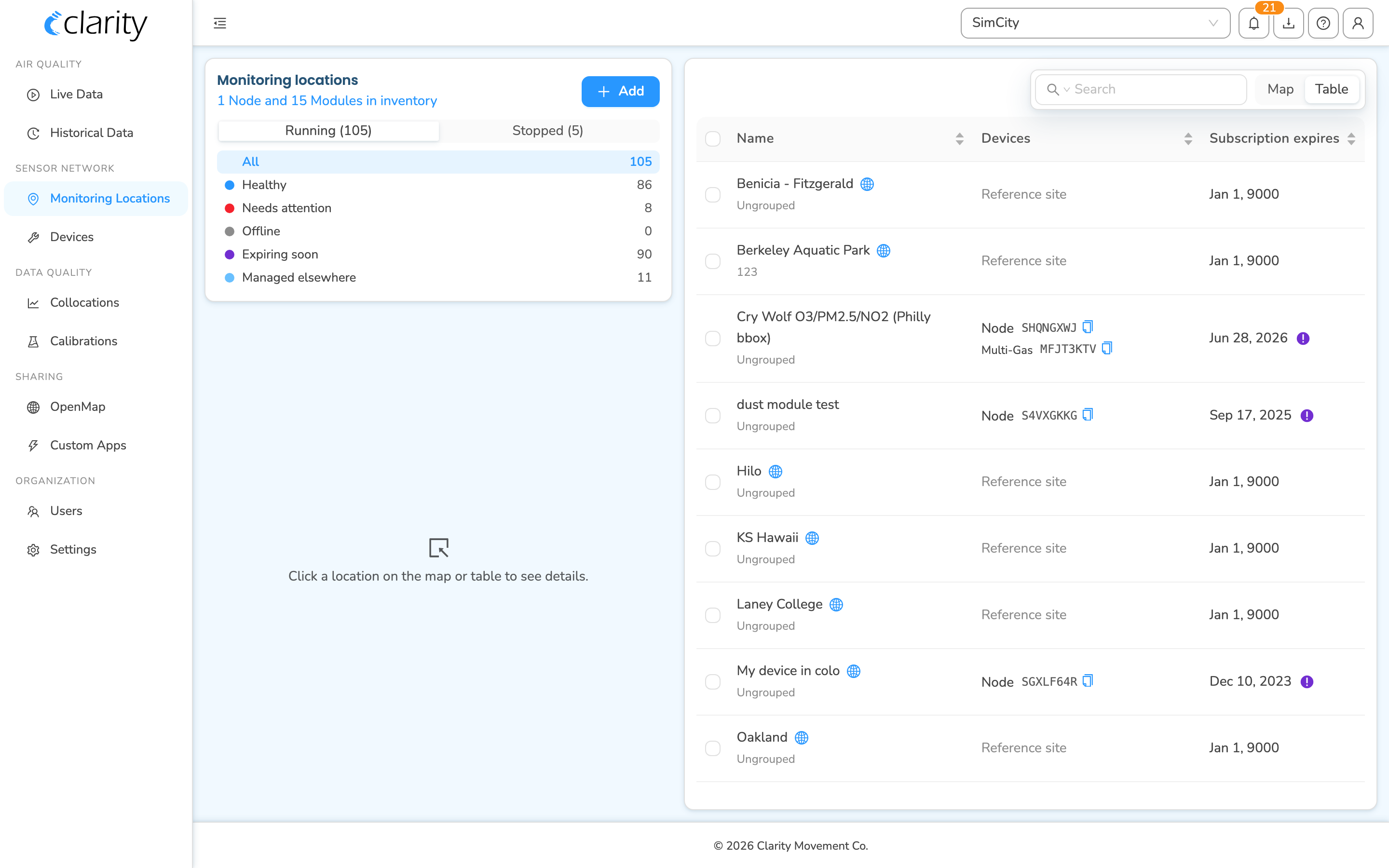Filter by Managed elsewhere row
Screen dimensions: 1389x868
[x=438, y=278]
